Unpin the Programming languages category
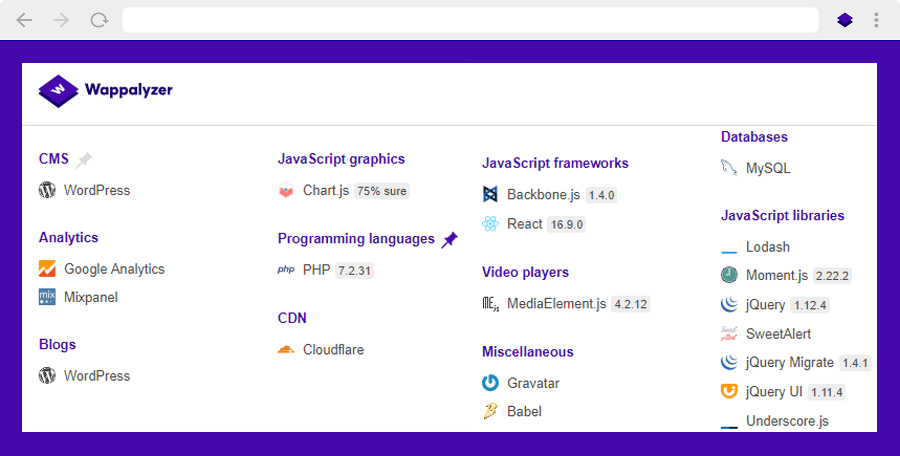The image size is (900, 456). tap(449, 240)
